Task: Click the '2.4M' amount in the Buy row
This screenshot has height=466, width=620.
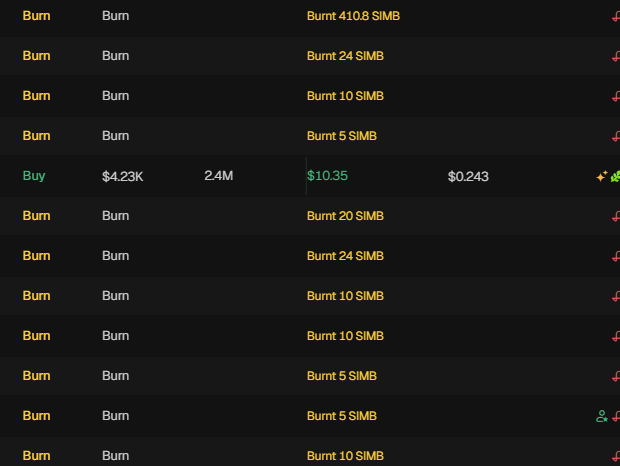Action: click(x=219, y=176)
